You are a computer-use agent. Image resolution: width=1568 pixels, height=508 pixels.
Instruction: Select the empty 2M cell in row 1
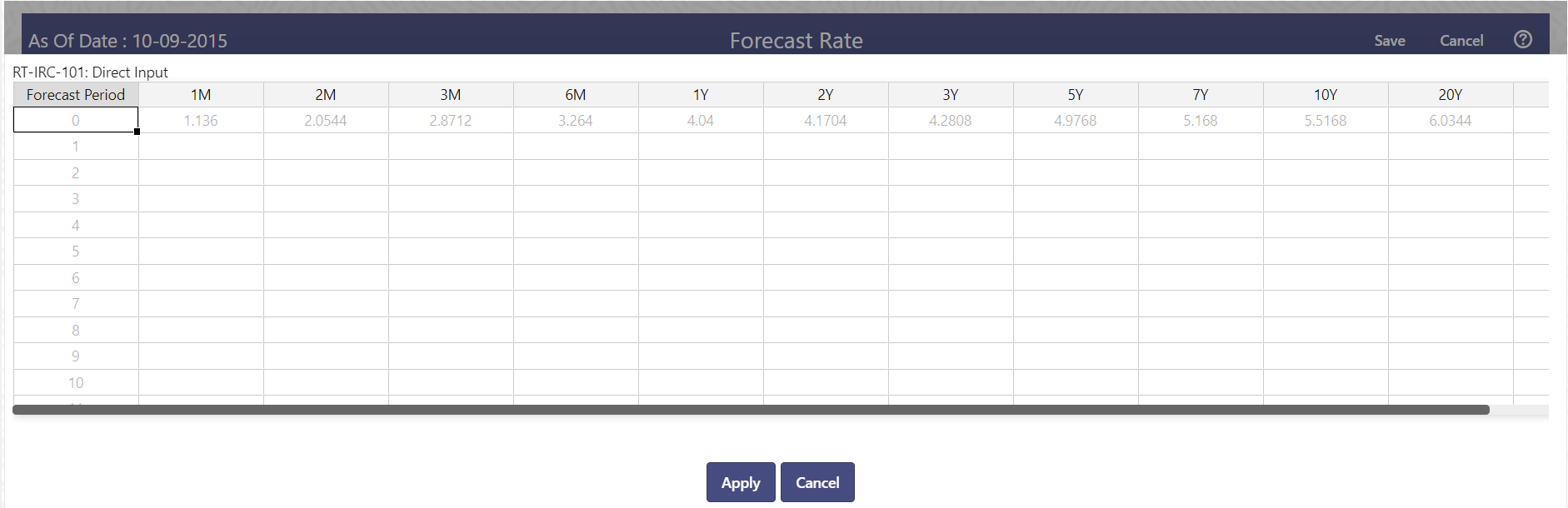tap(326, 146)
